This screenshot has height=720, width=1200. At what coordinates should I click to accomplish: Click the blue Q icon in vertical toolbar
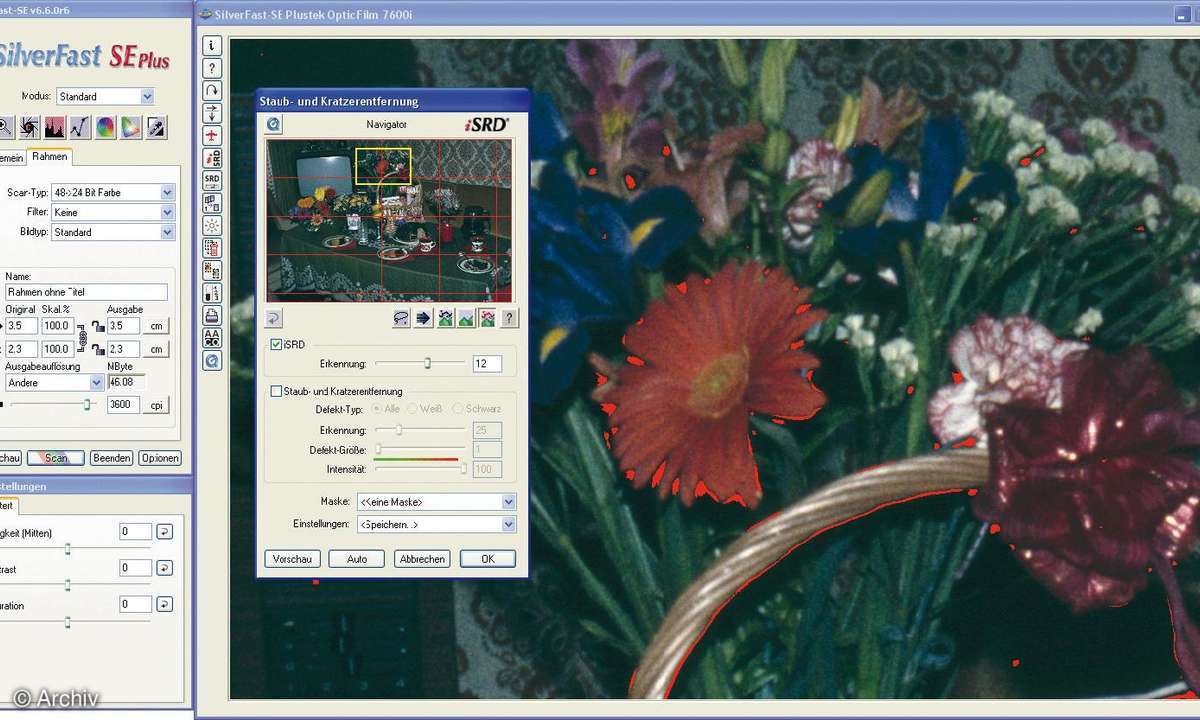(x=212, y=361)
